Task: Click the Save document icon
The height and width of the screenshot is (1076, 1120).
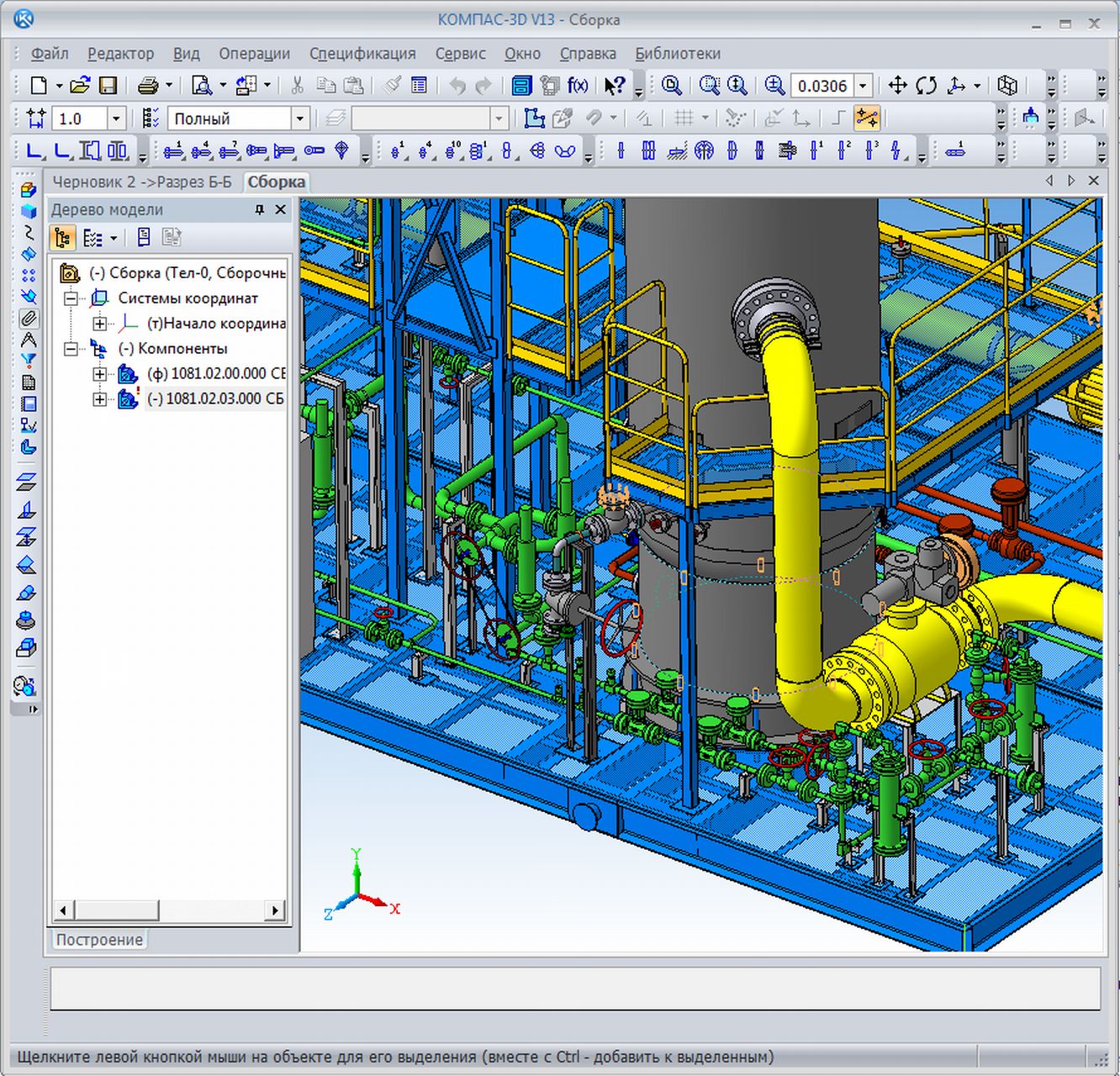Action: point(108,86)
